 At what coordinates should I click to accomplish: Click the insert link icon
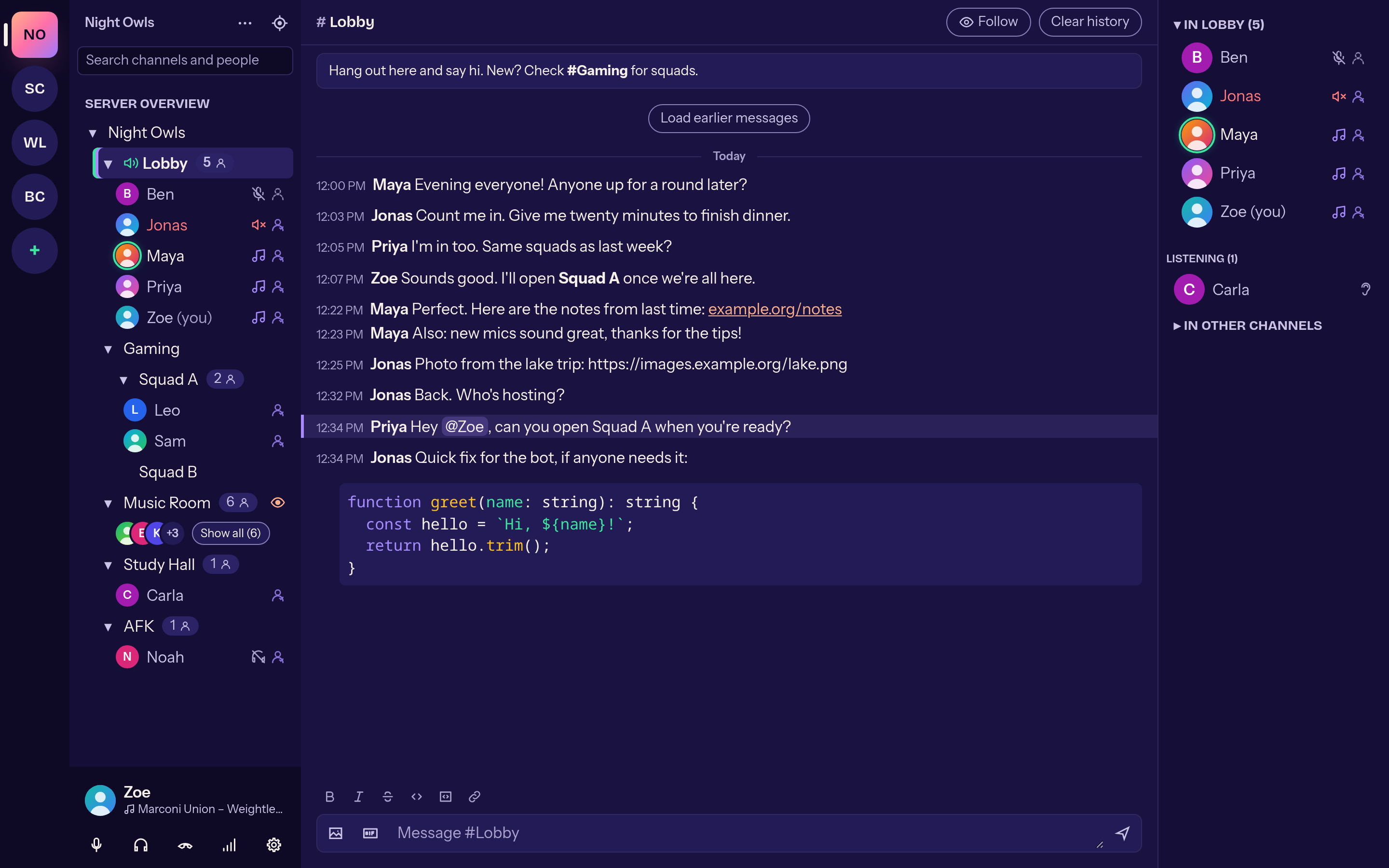475,796
